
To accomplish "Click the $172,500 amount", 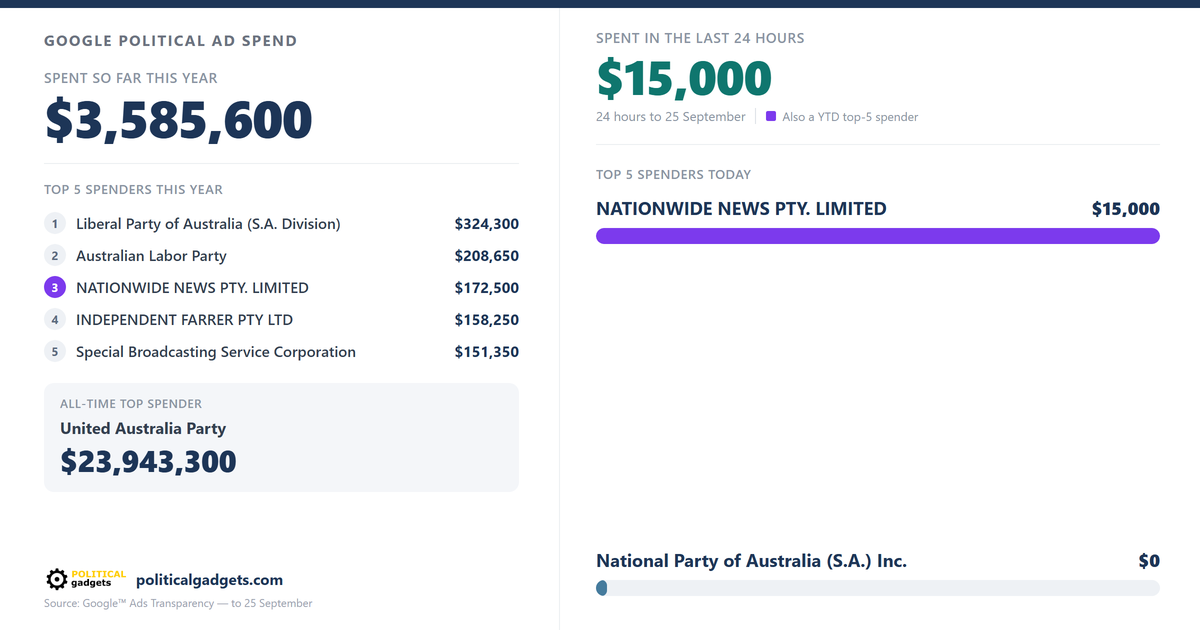I will click(x=487, y=288).
